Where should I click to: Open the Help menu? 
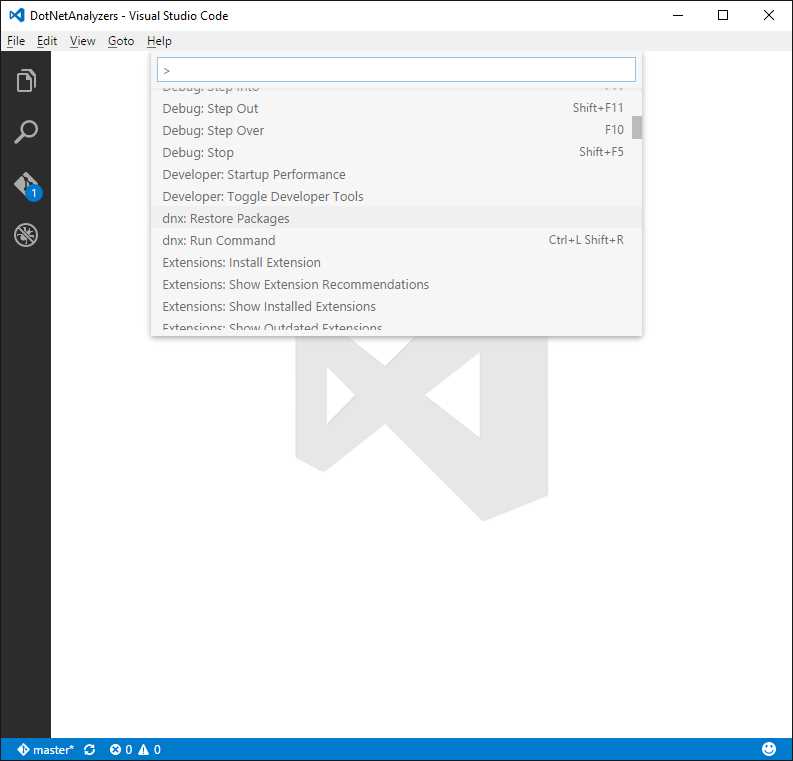(159, 41)
